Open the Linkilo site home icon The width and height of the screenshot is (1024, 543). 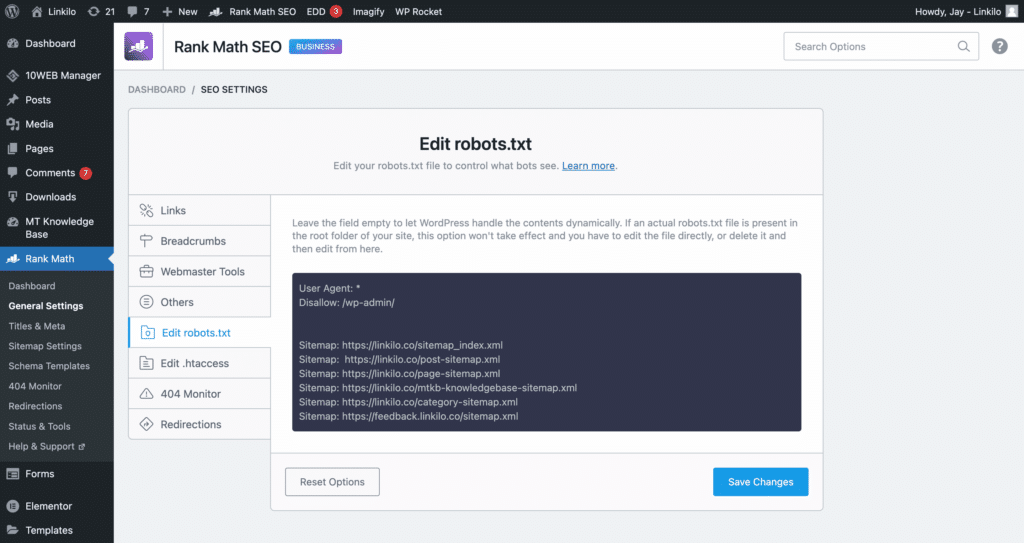(37, 11)
